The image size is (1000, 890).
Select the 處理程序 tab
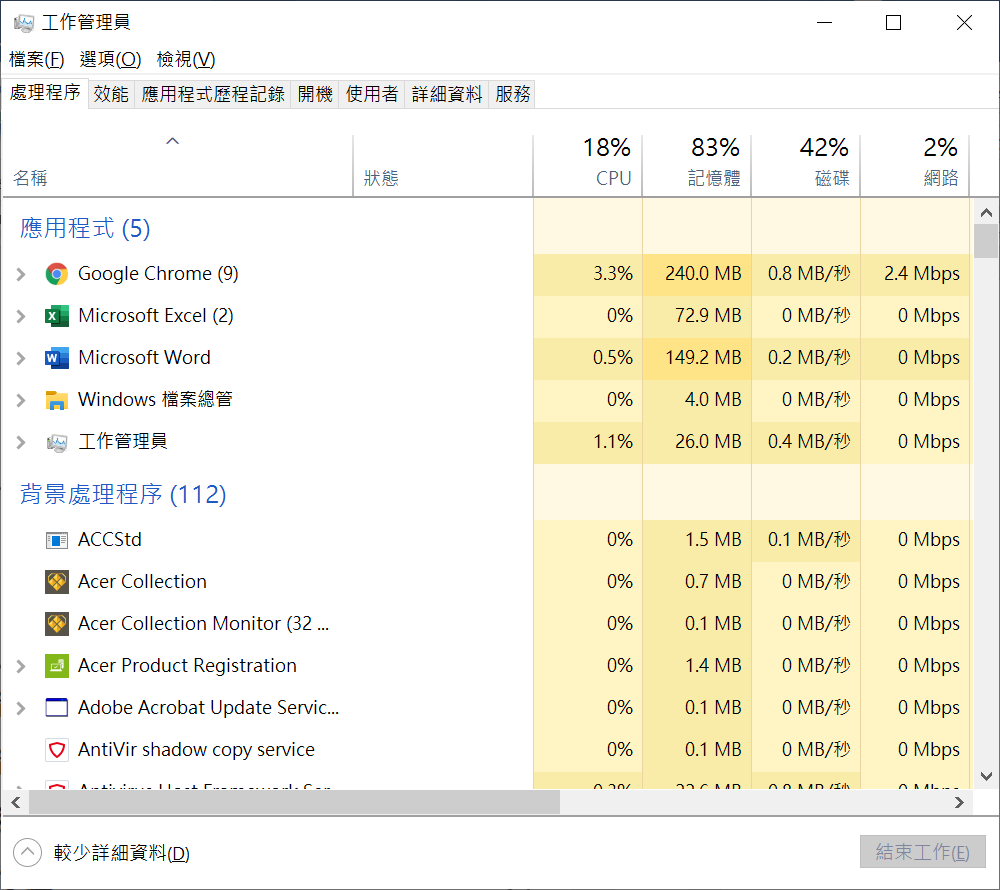pos(45,93)
